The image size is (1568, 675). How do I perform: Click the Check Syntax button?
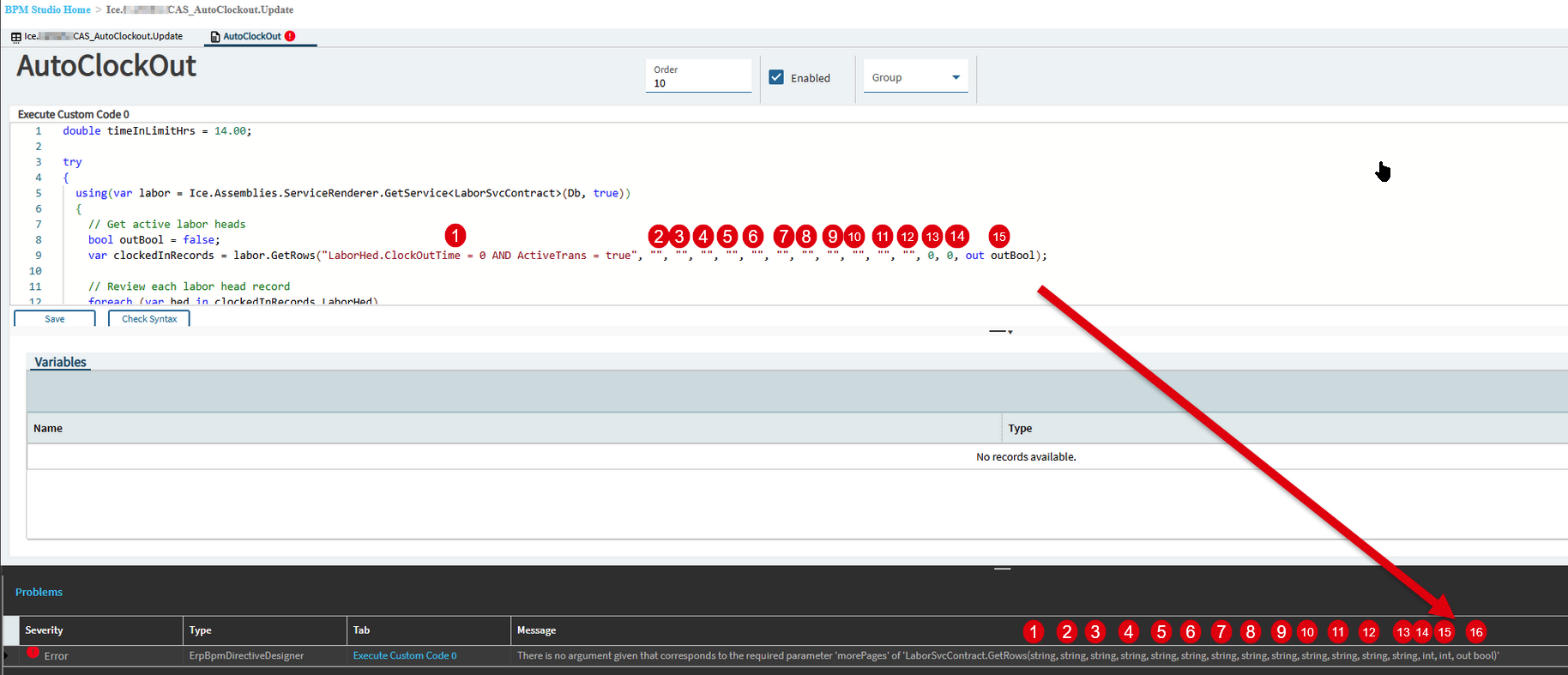tap(149, 319)
